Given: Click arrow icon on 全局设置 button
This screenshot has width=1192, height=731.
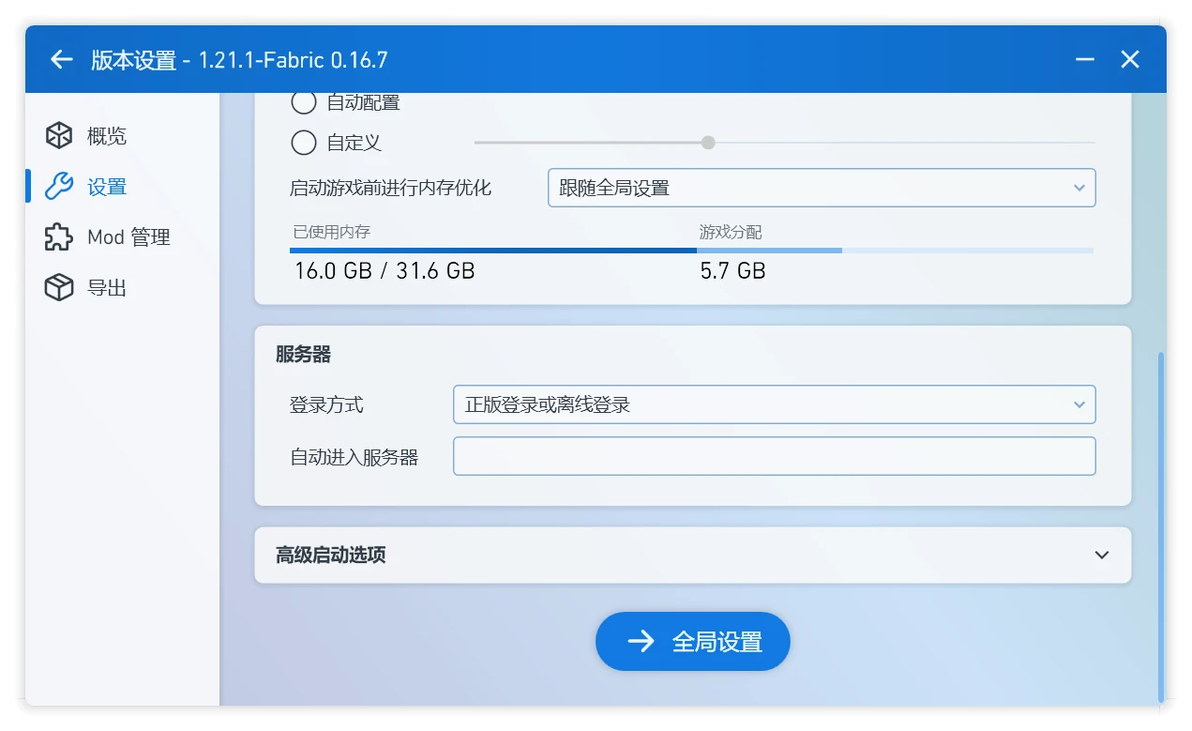Looking at the screenshot, I should tap(641, 641).
